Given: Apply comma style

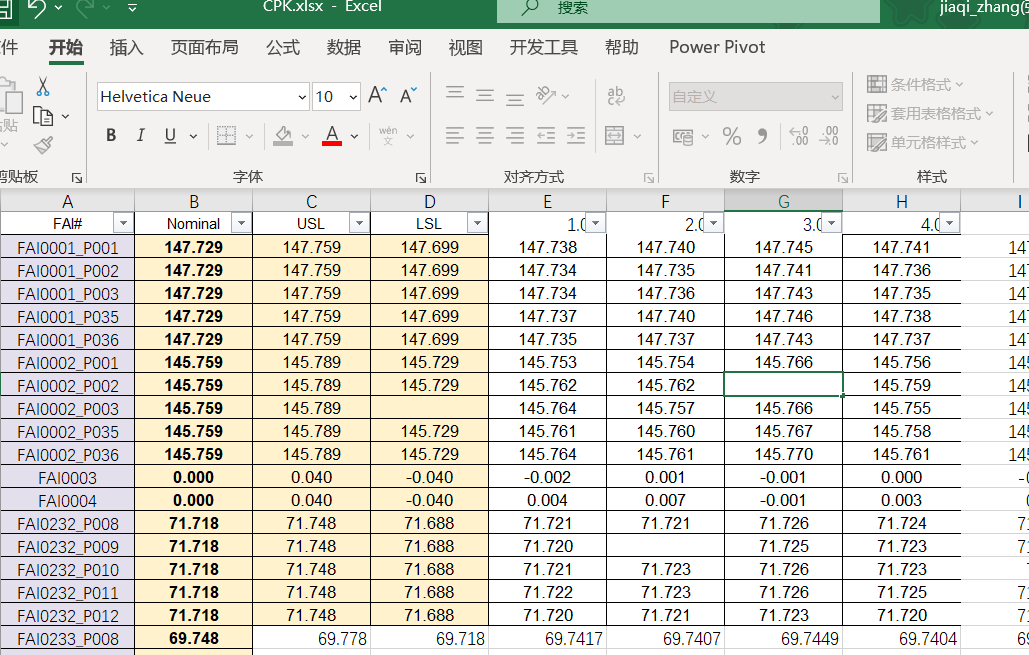Looking at the screenshot, I should pos(762,137).
